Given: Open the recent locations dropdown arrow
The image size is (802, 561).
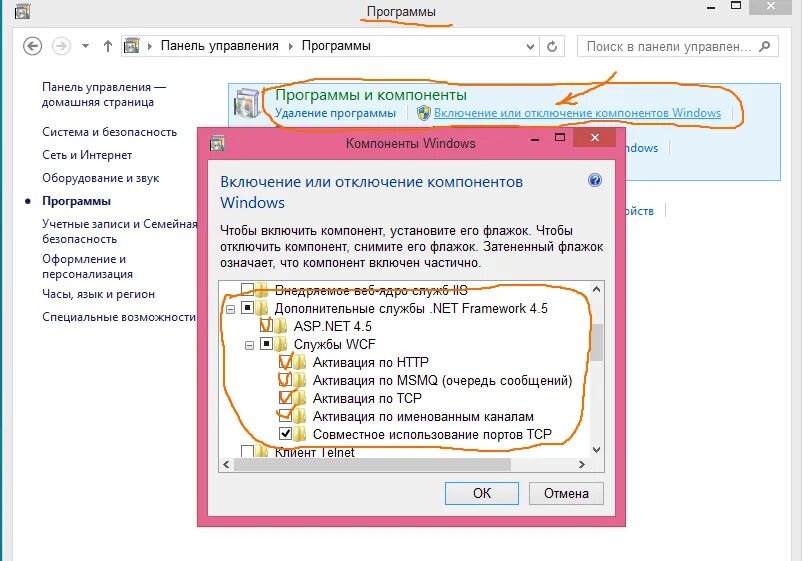Looking at the screenshot, I should point(85,46).
